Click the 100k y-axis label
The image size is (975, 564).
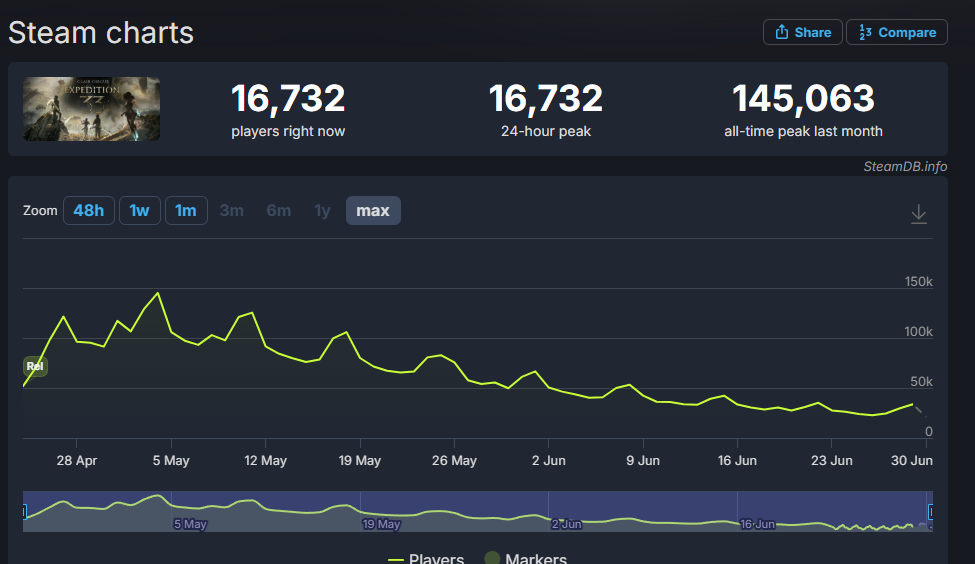tap(918, 332)
